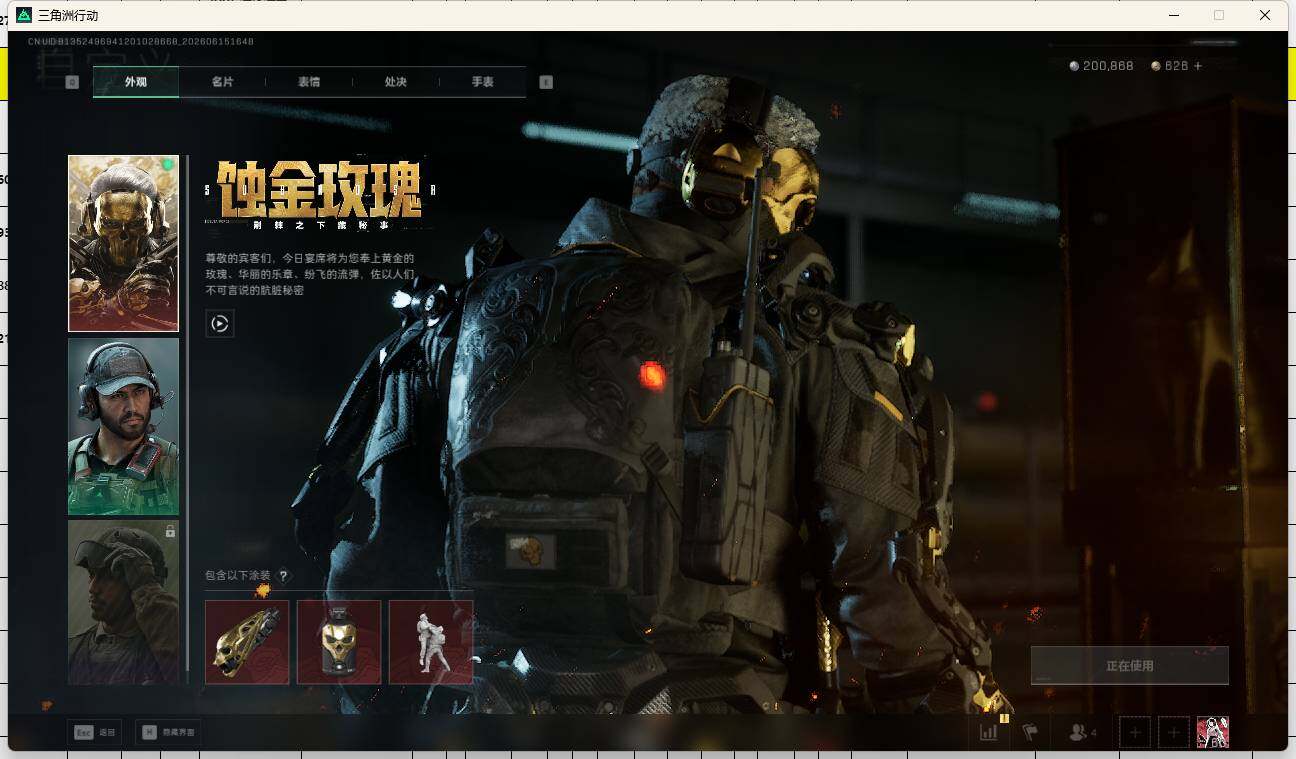Click the gold coin 628 currency icon

point(1156,66)
